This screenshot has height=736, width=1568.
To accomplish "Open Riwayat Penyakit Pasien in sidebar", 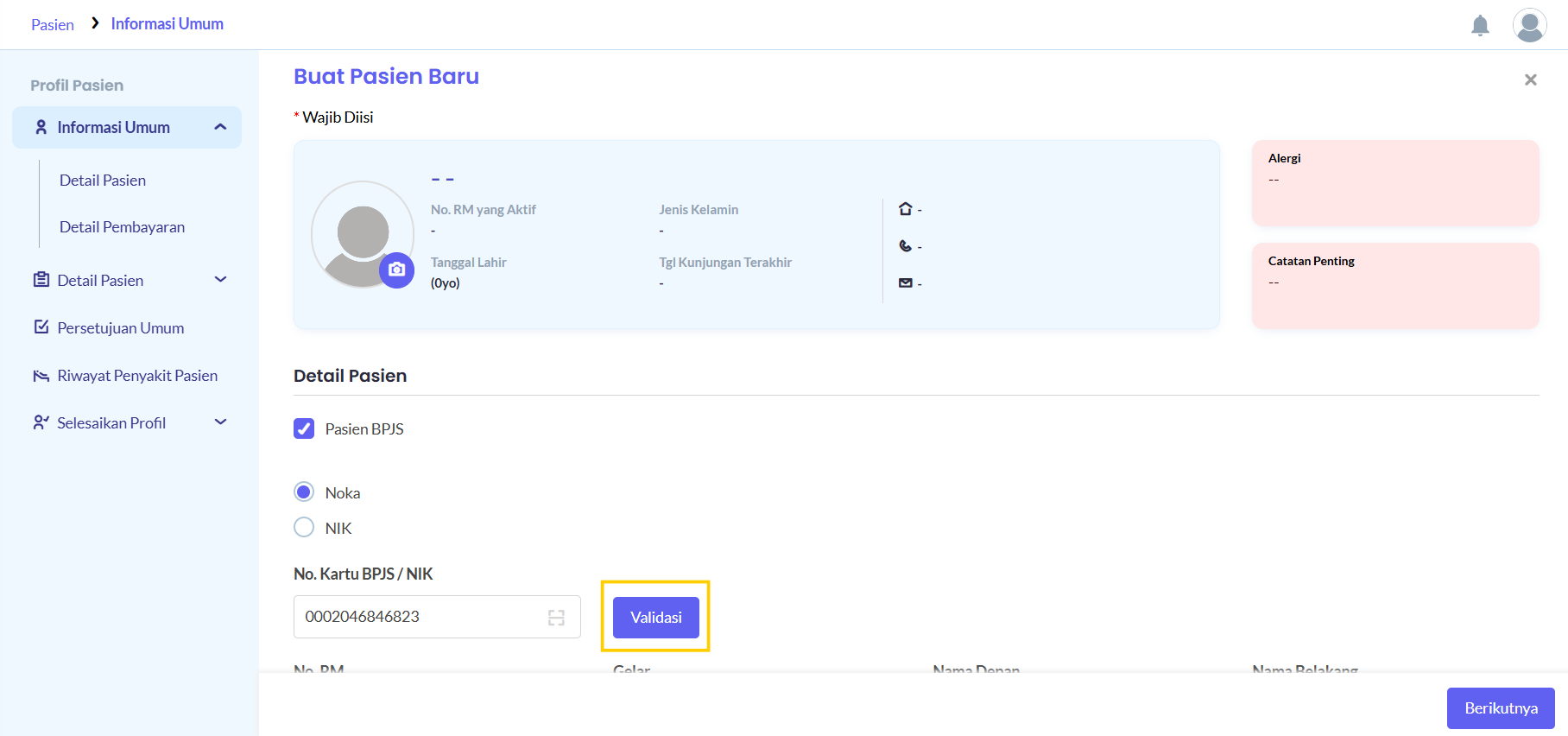I will (136, 375).
